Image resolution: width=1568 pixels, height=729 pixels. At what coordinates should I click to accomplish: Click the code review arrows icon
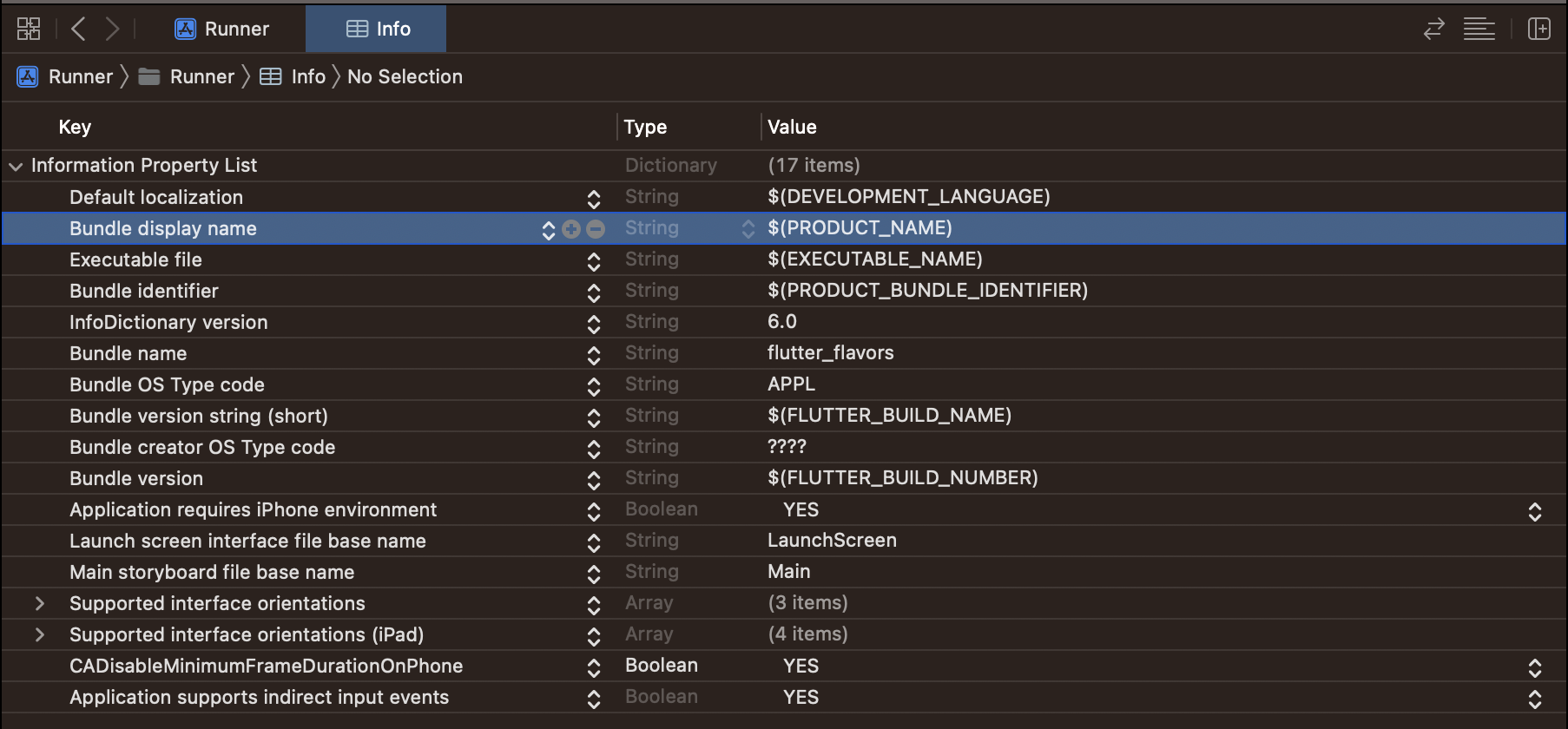1434,29
